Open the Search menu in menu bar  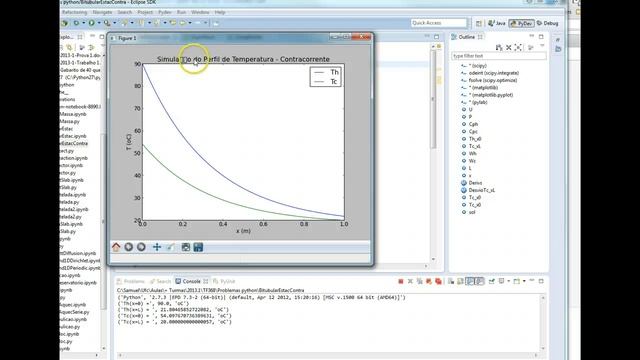[124, 12]
